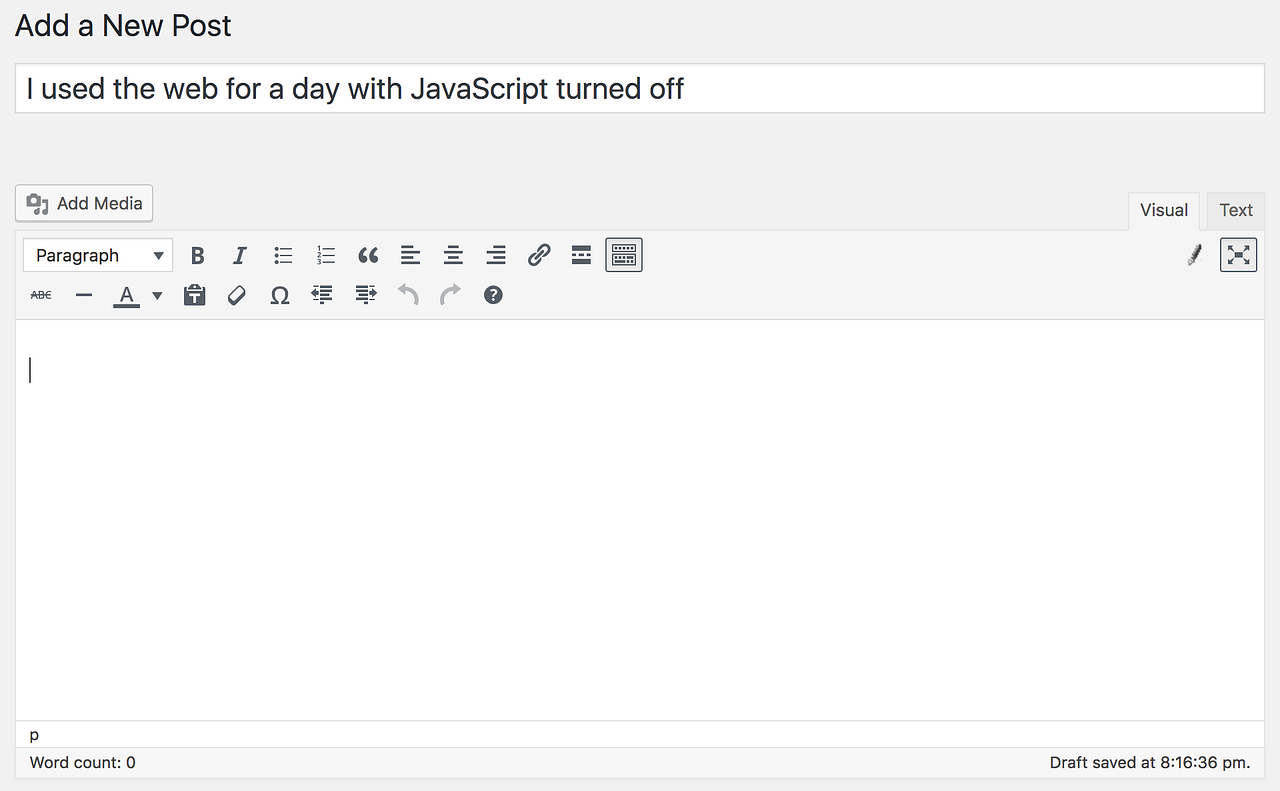Apply italic formatting
This screenshot has width=1280, height=791.
[x=239, y=255]
